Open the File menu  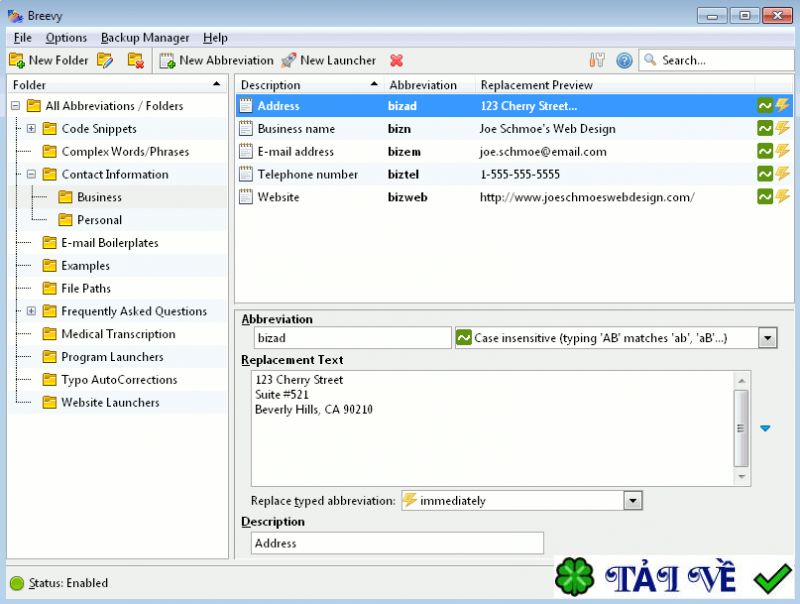click(x=22, y=38)
